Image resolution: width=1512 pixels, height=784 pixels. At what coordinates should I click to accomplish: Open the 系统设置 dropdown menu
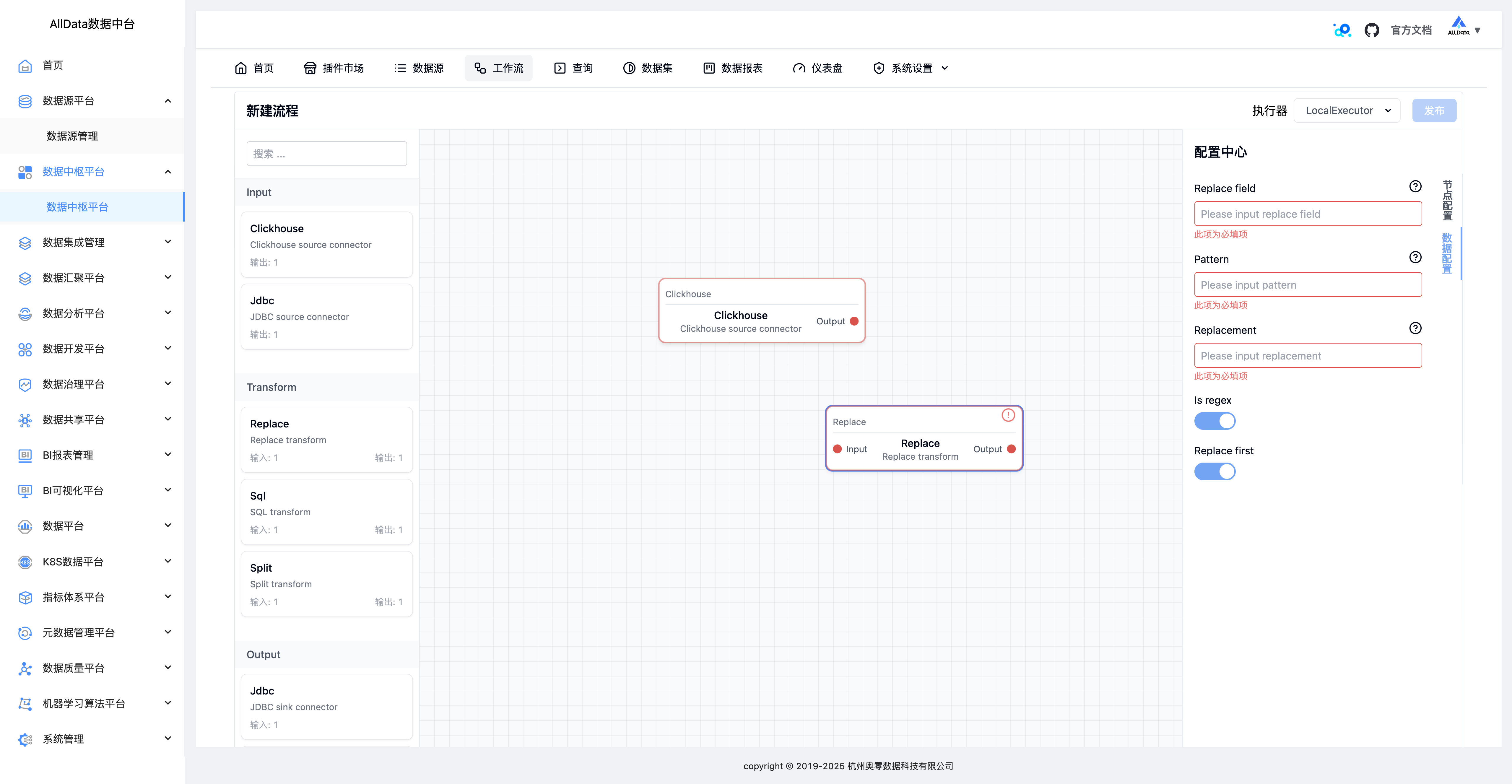(x=911, y=68)
